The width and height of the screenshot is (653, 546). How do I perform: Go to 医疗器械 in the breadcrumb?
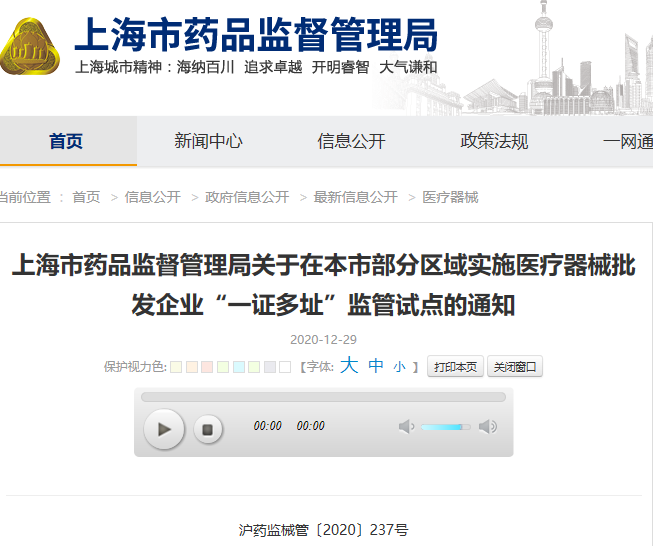pos(450,197)
